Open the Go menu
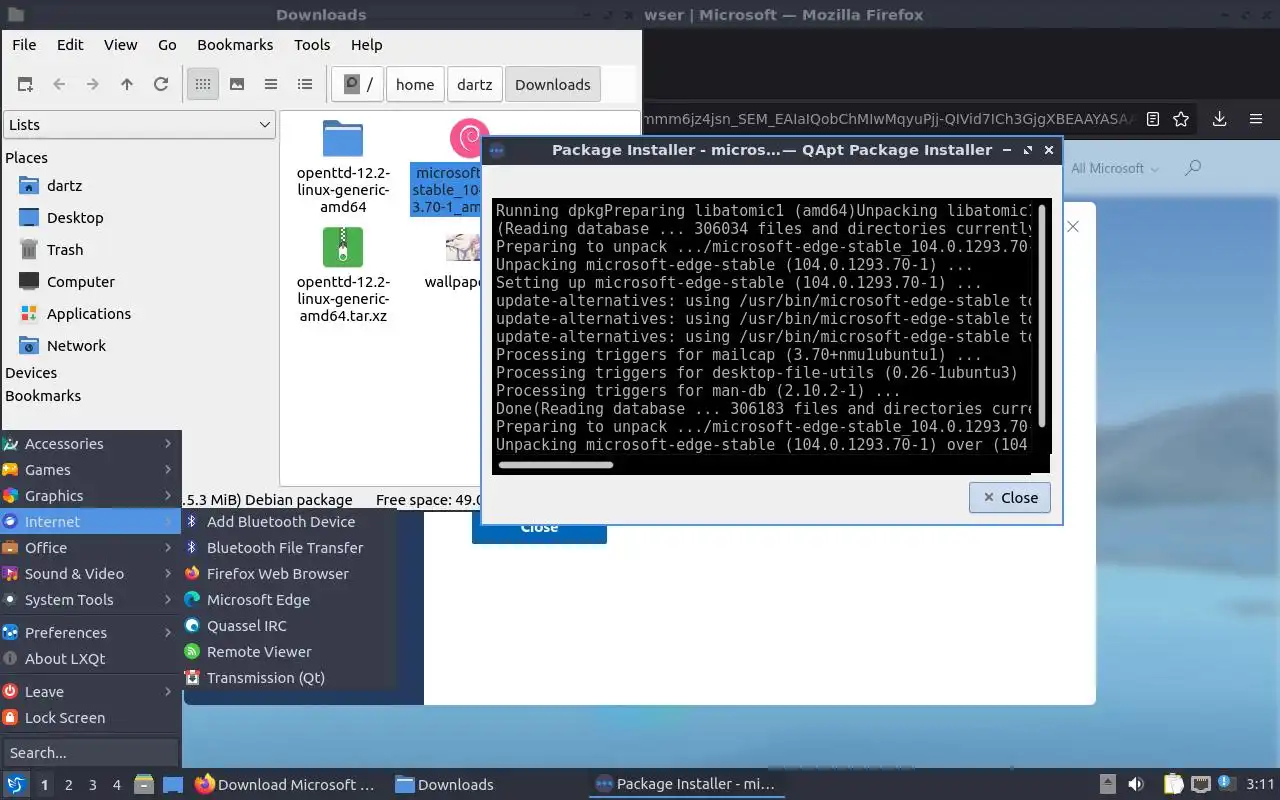Viewport: 1280px width, 800px height. (x=167, y=44)
